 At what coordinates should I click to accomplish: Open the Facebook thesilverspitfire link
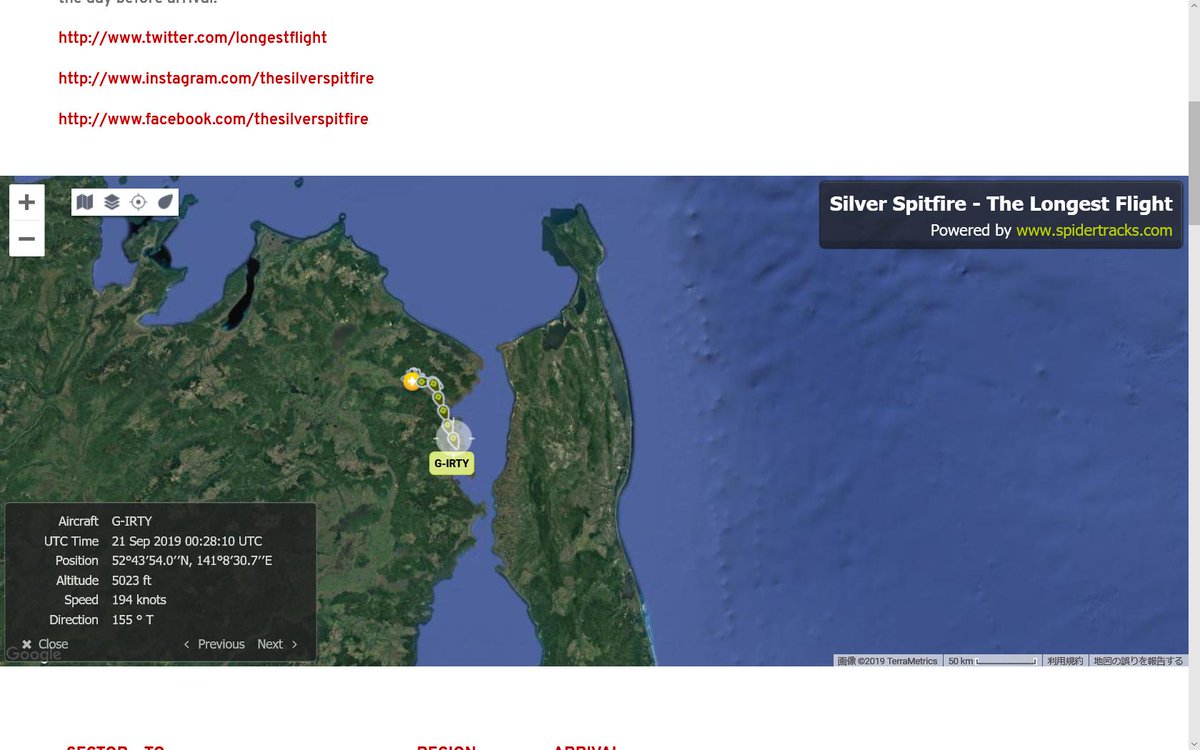213,119
